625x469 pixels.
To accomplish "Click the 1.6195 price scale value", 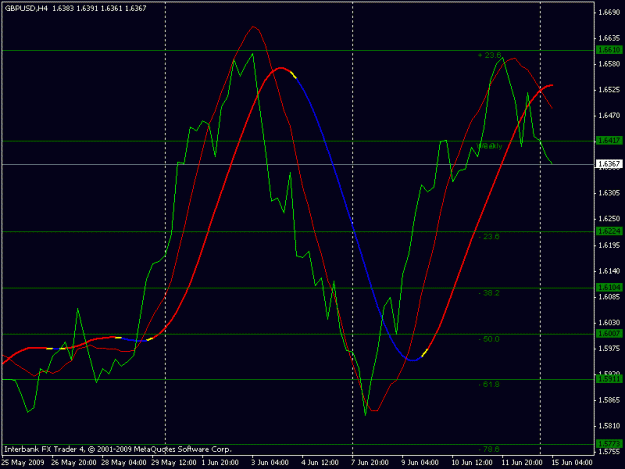I will coord(610,245).
